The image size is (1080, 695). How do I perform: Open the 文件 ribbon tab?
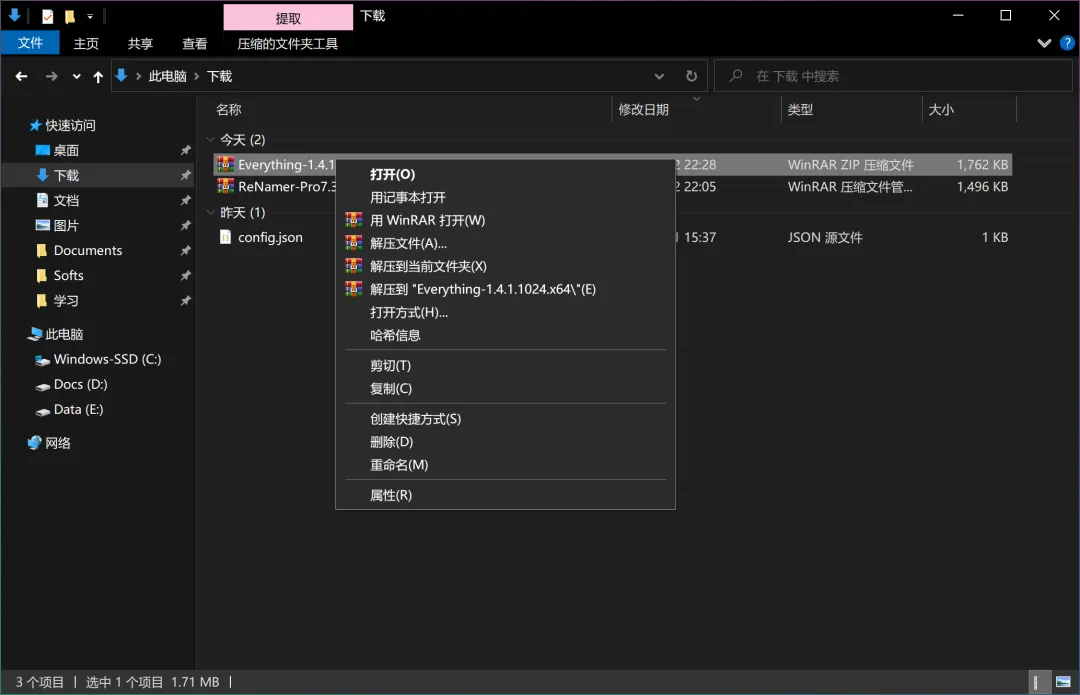pos(30,43)
